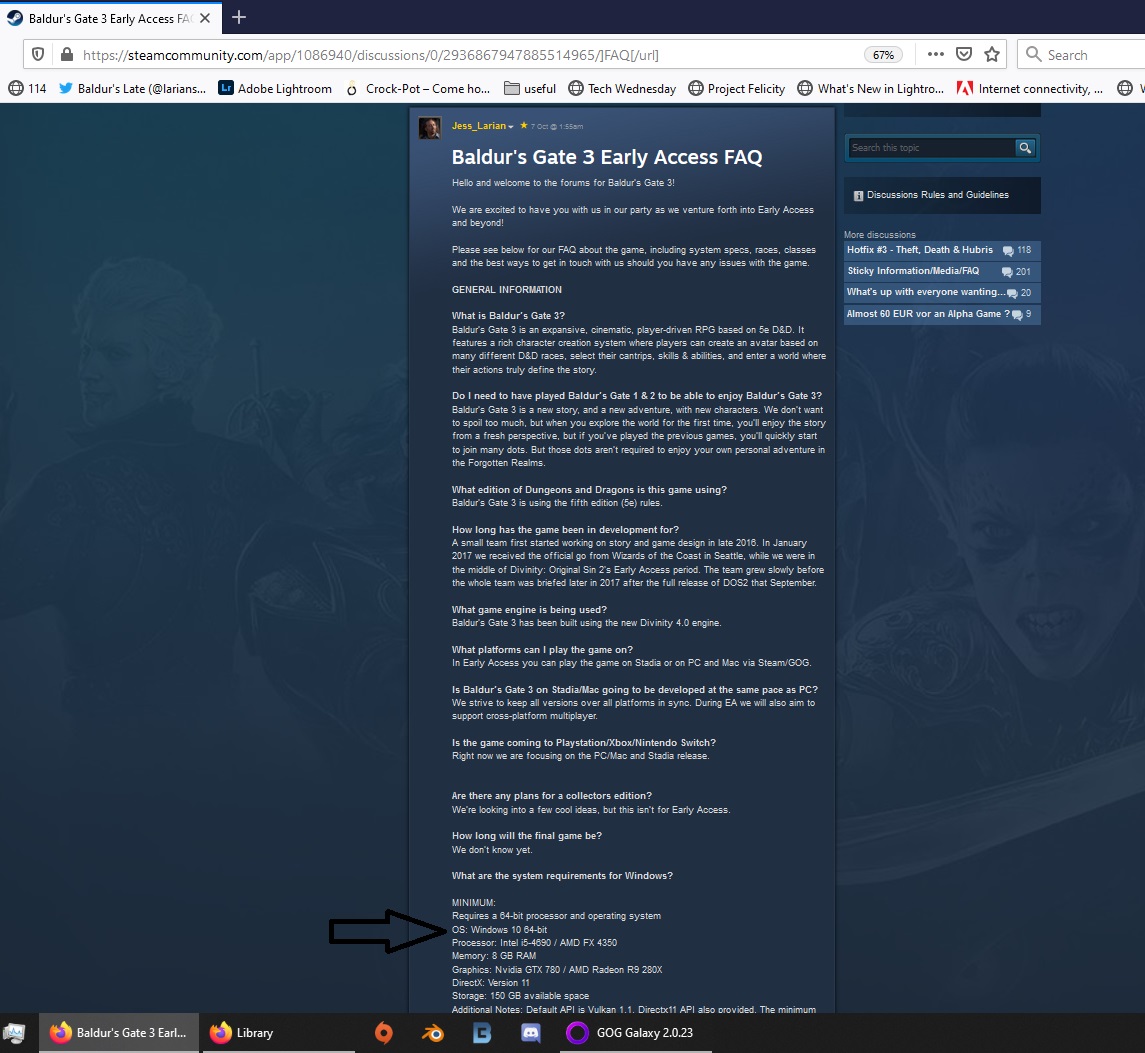Open the Project Felicity bookmark
This screenshot has width=1145, height=1053.
coord(736,88)
